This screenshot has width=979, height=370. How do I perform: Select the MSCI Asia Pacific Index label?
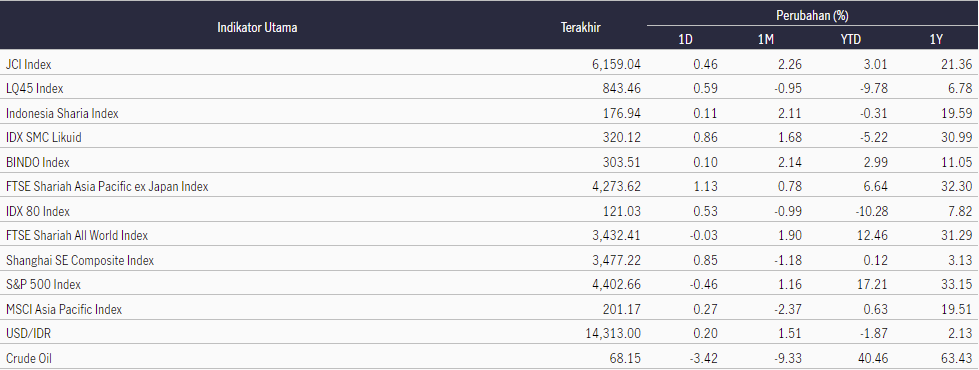64,309
